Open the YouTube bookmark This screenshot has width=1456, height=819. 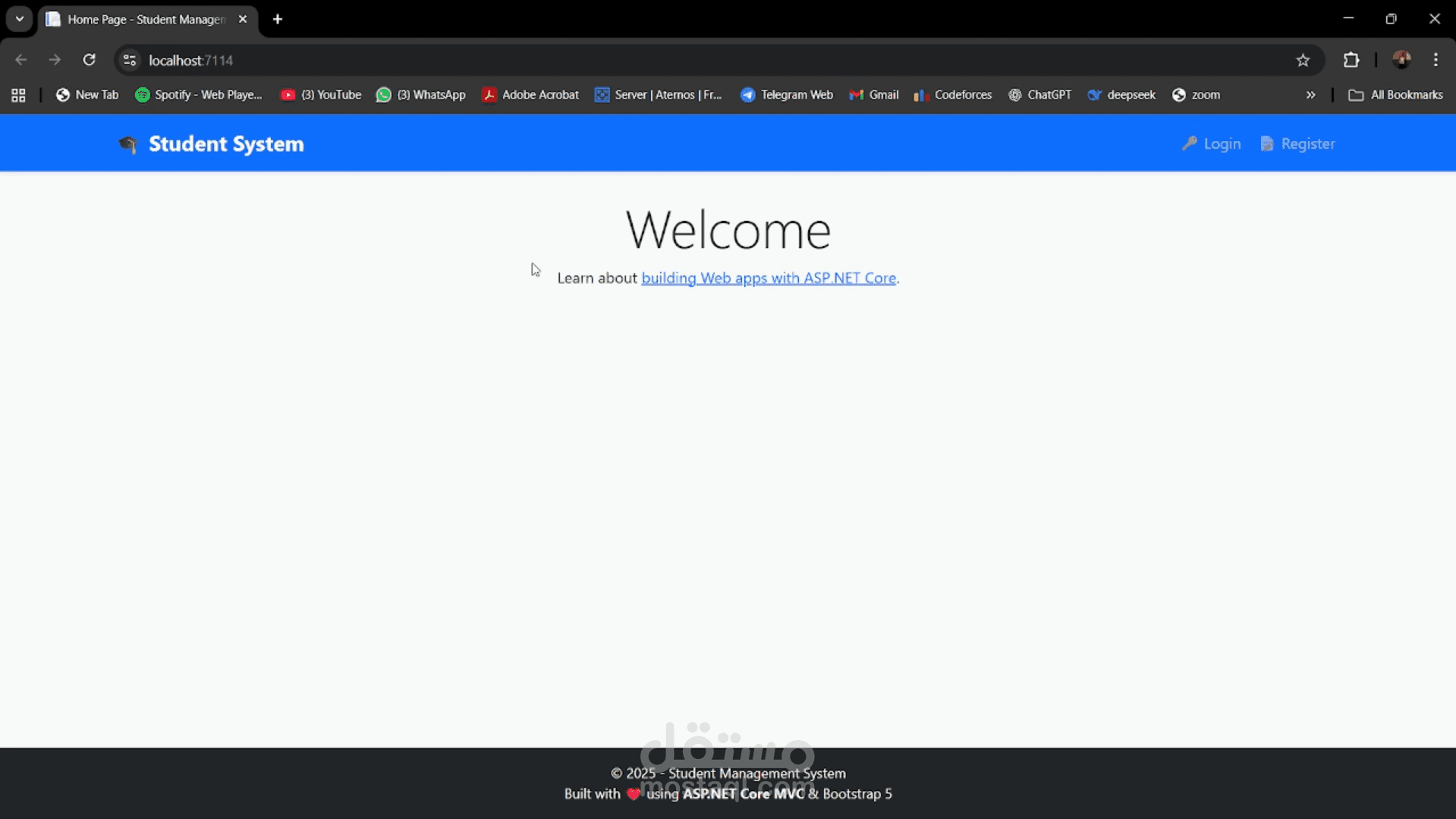pyautogui.click(x=320, y=94)
